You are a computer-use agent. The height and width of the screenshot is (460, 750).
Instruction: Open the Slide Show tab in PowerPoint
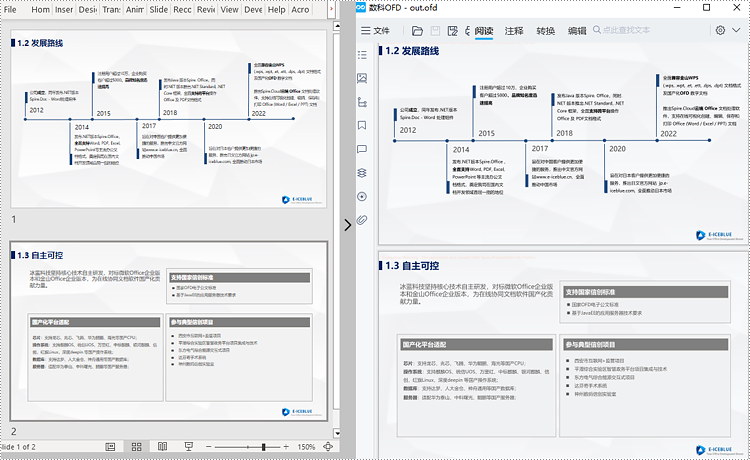point(158,10)
